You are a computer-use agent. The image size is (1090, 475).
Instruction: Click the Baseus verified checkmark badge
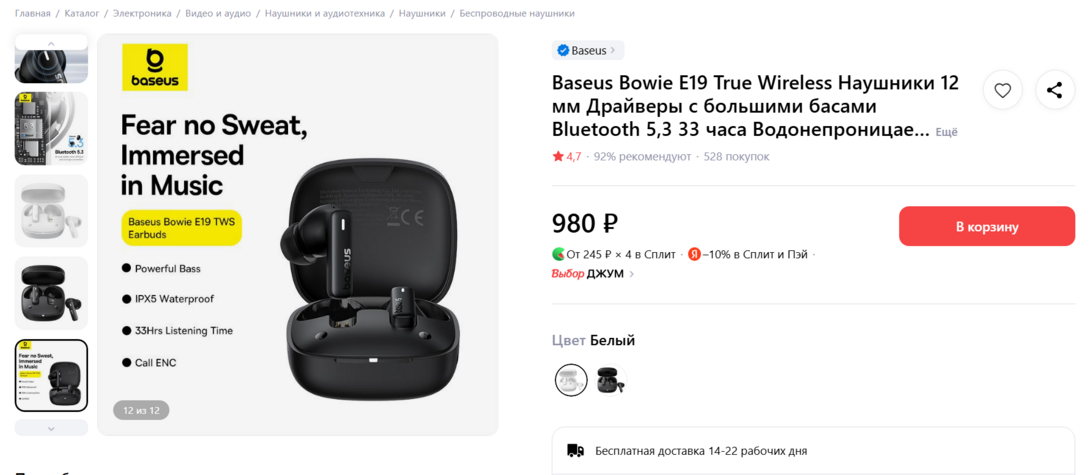pos(563,50)
